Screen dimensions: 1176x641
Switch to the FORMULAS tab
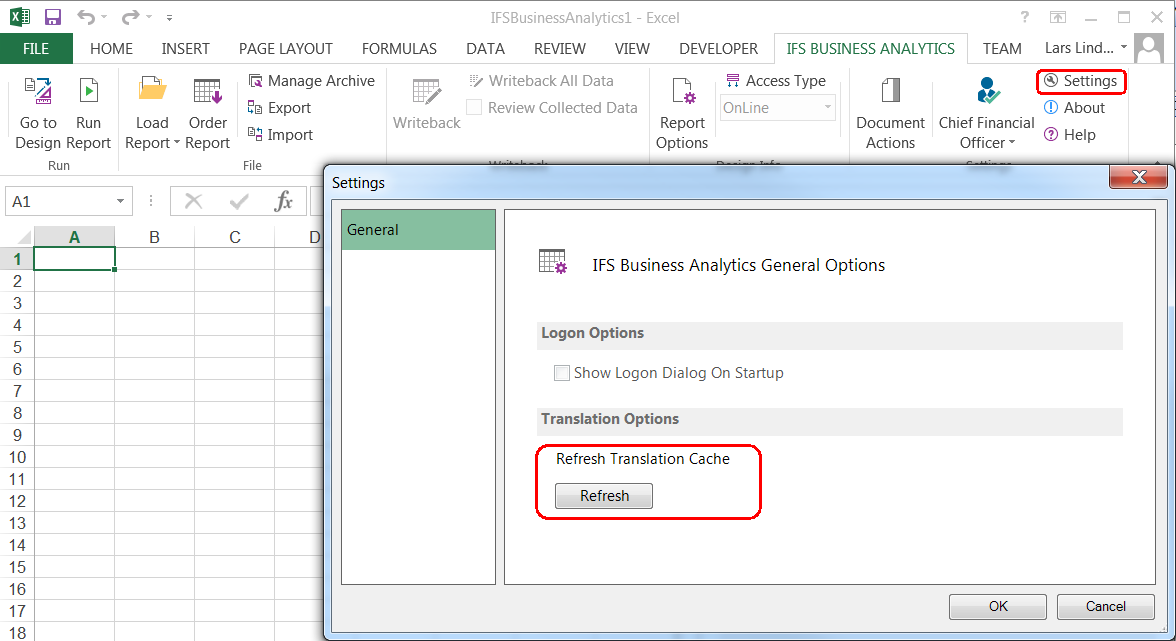click(399, 49)
